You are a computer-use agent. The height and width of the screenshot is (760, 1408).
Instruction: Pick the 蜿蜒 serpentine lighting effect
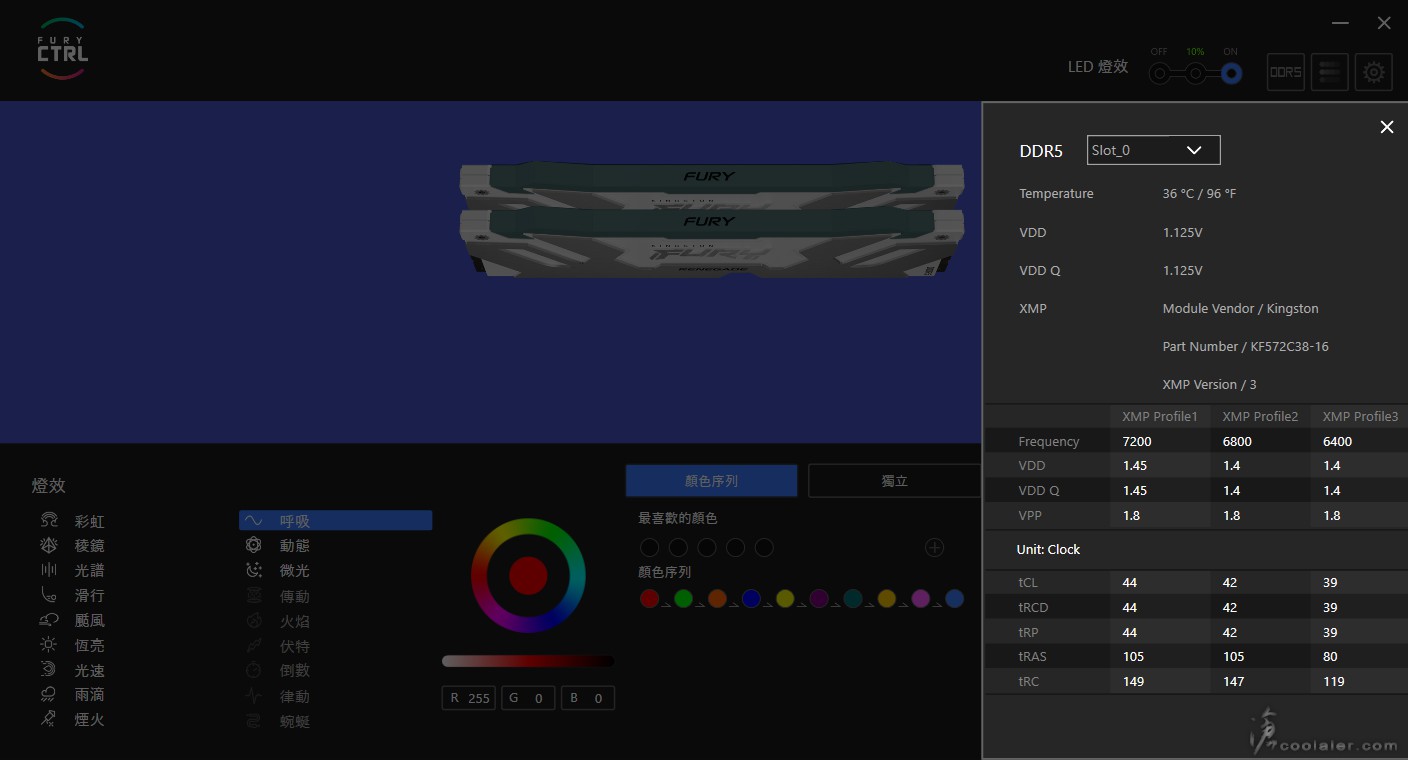[x=278, y=721]
